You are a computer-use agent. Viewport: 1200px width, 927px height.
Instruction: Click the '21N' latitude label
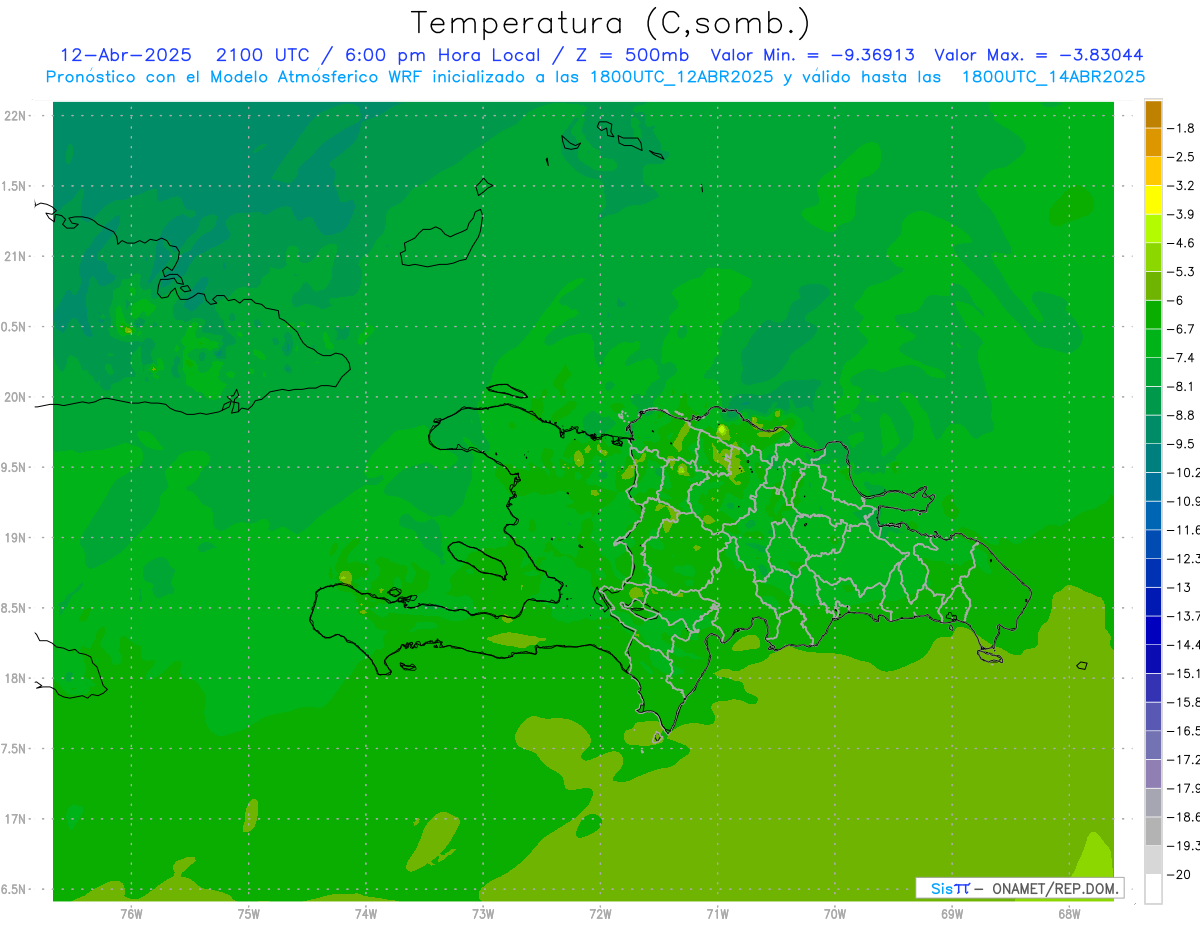pos(17,256)
